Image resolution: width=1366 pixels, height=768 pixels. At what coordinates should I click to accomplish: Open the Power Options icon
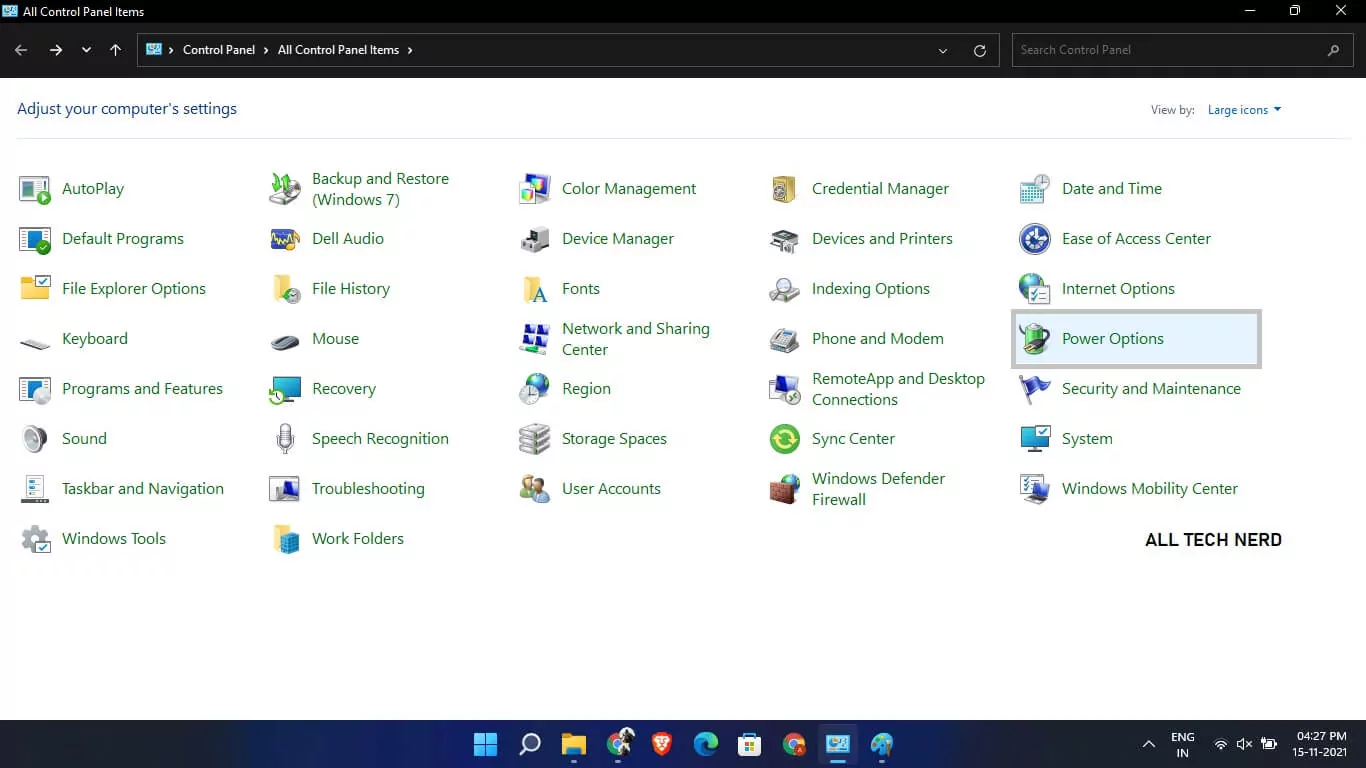[1035, 339]
